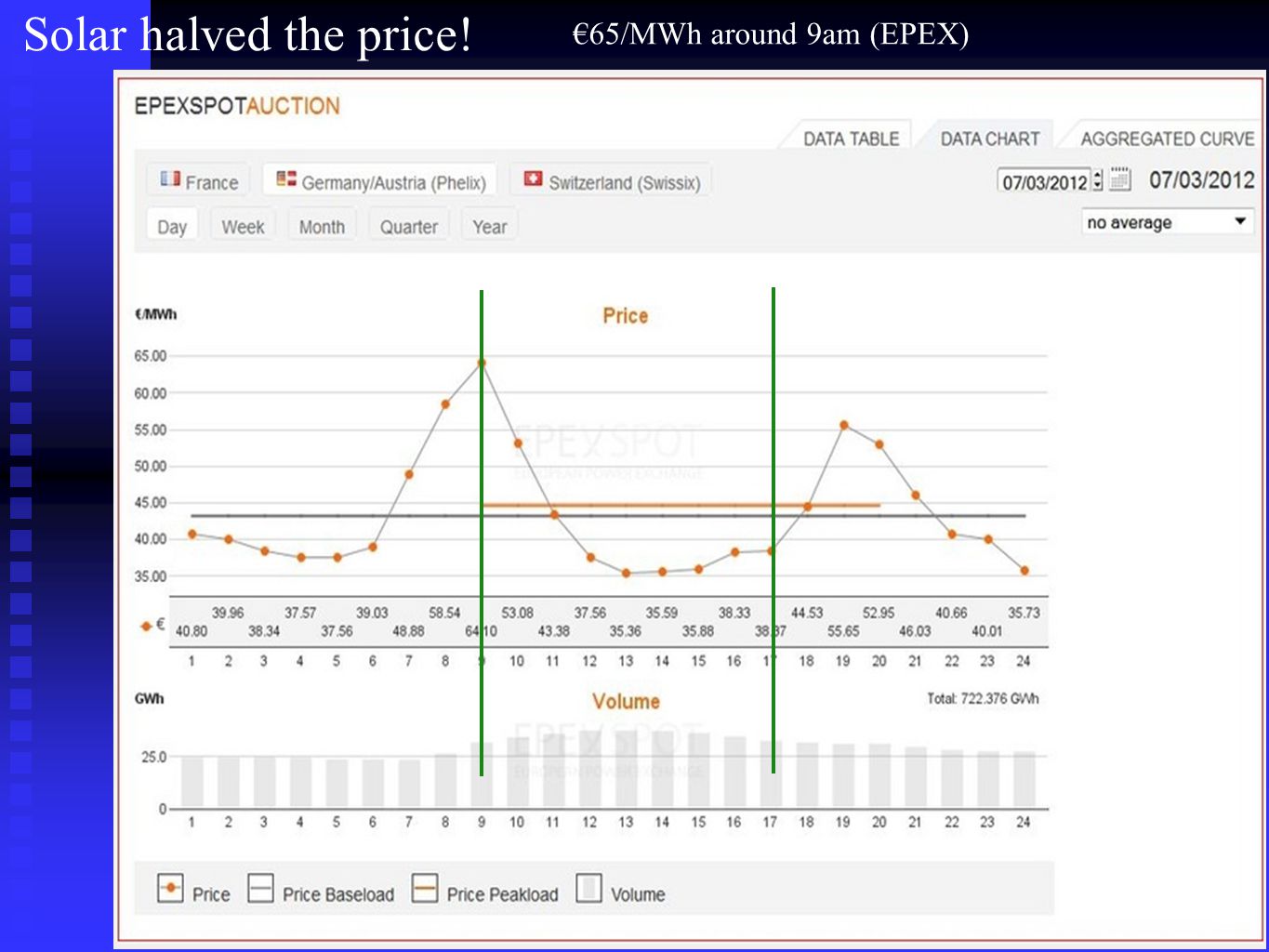Click the hour 1 price data point

click(192, 534)
